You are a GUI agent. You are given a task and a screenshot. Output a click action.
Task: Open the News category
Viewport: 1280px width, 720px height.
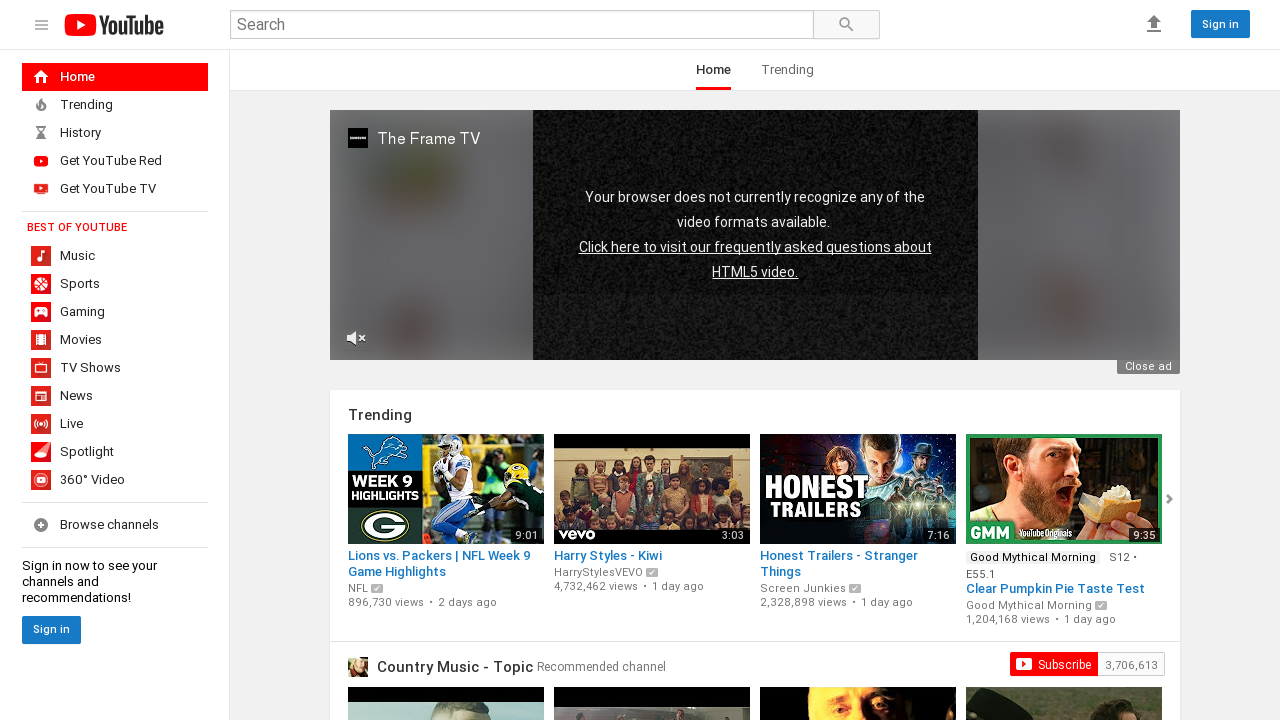115,396
